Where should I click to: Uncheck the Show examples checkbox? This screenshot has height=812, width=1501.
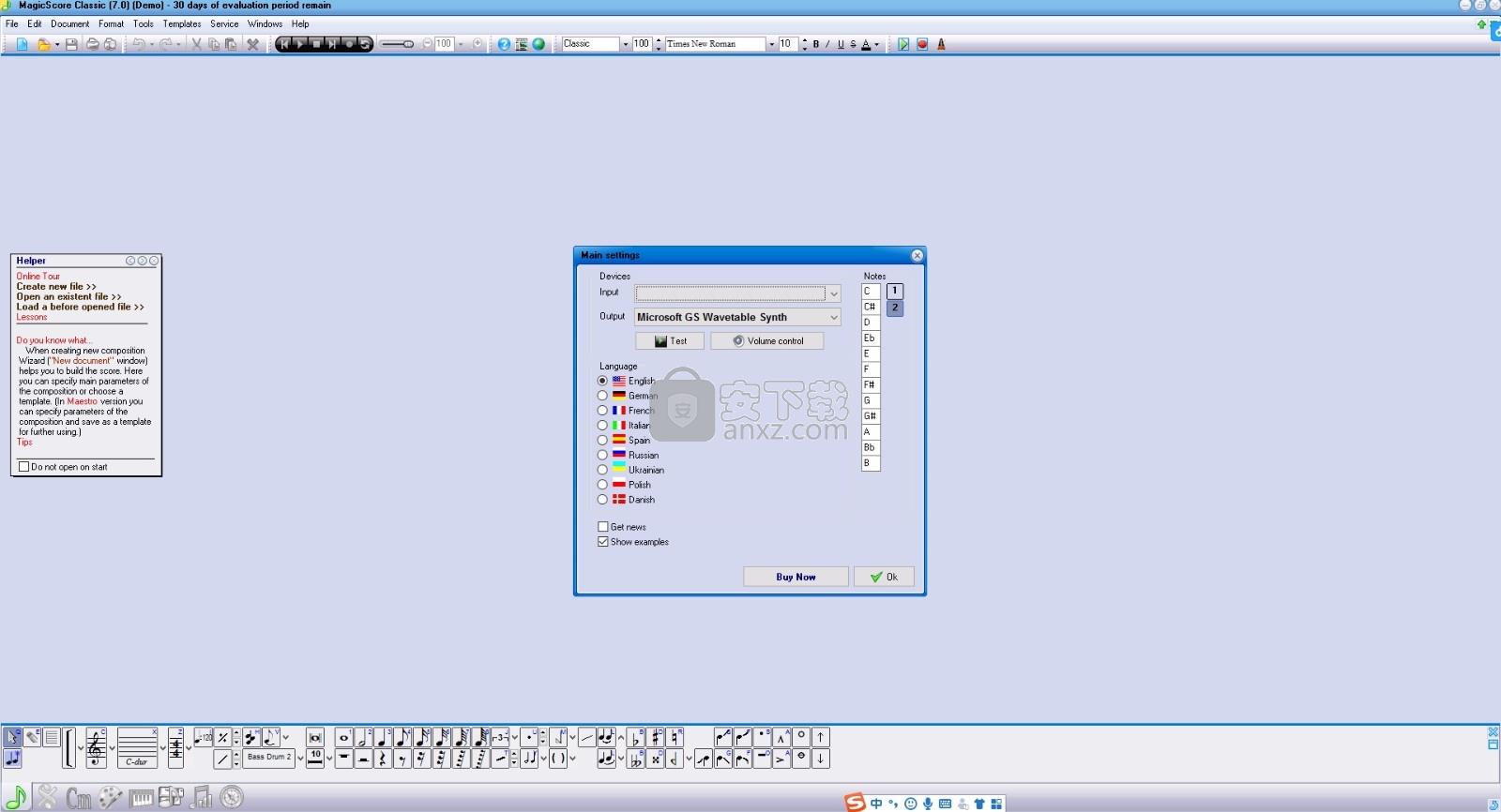coord(603,542)
